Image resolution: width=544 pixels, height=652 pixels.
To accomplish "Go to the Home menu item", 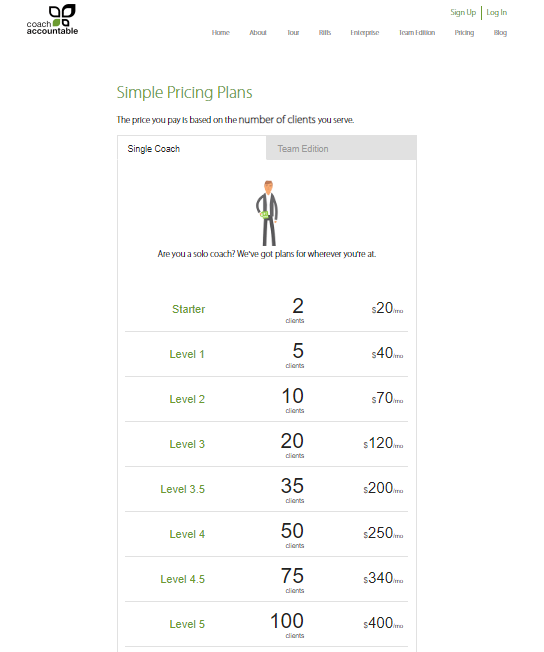I will pyautogui.click(x=220, y=32).
